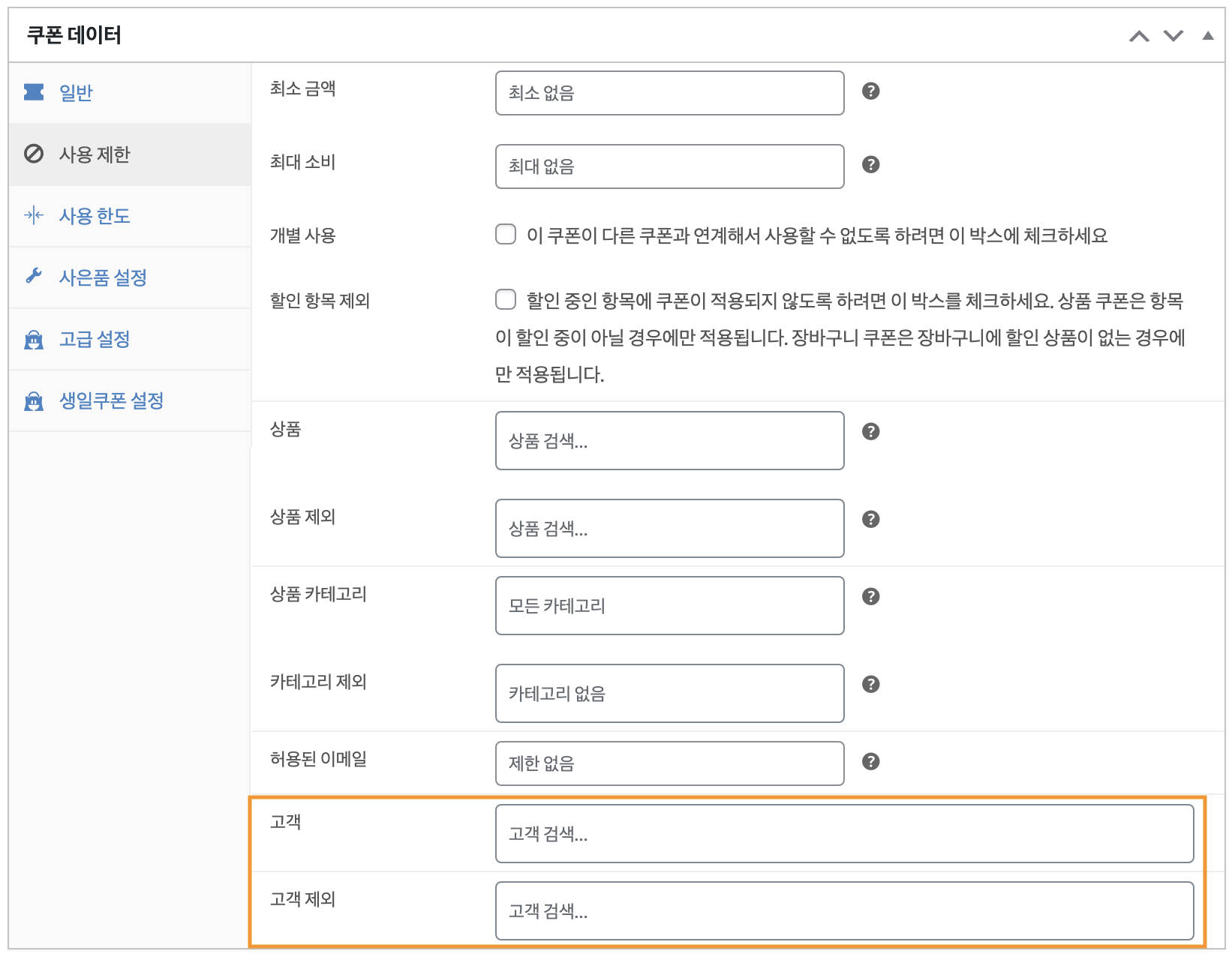The height and width of the screenshot is (957, 1232).
Task: Check the 개별 사용 checkbox
Action: (x=506, y=234)
